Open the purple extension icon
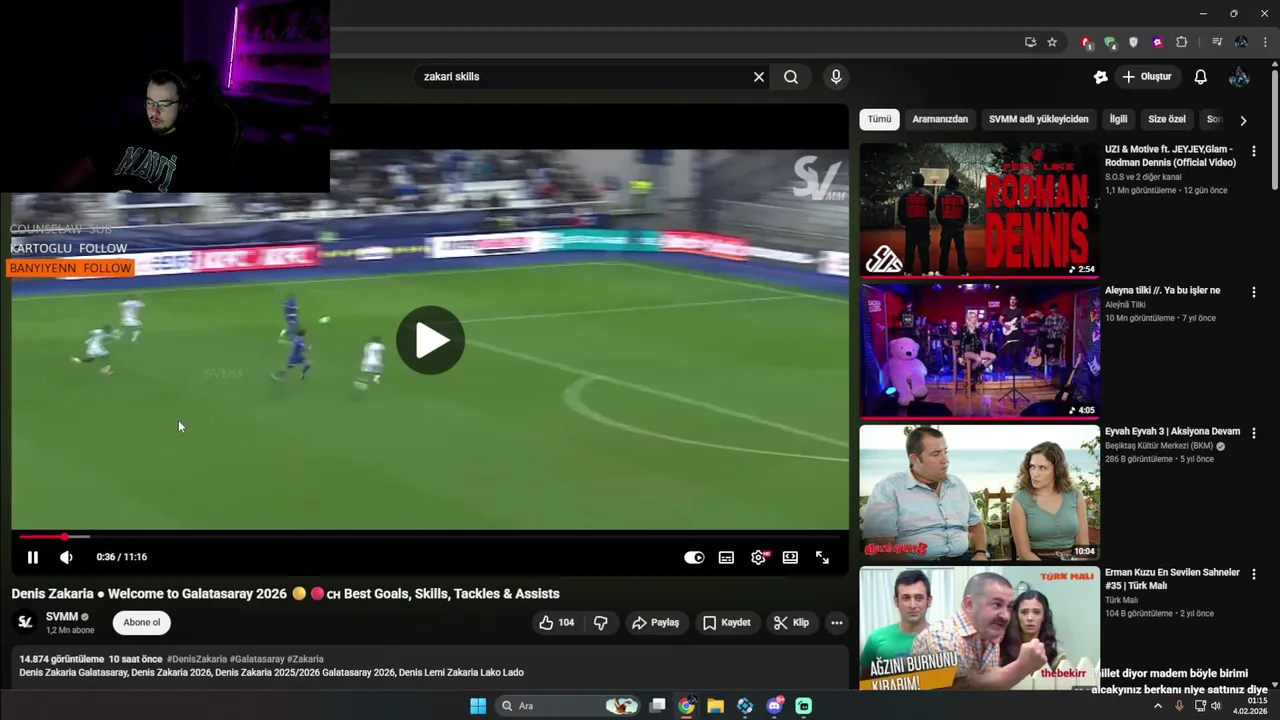The height and width of the screenshot is (720, 1280). click(1157, 42)
